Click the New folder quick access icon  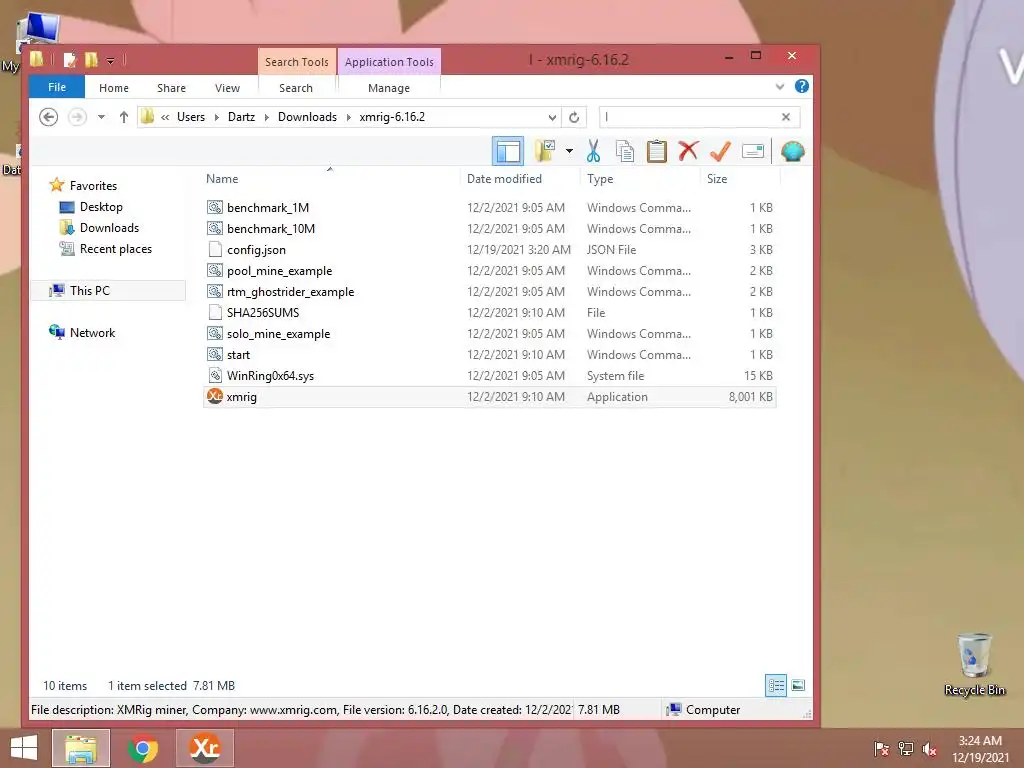coord(91,60)
